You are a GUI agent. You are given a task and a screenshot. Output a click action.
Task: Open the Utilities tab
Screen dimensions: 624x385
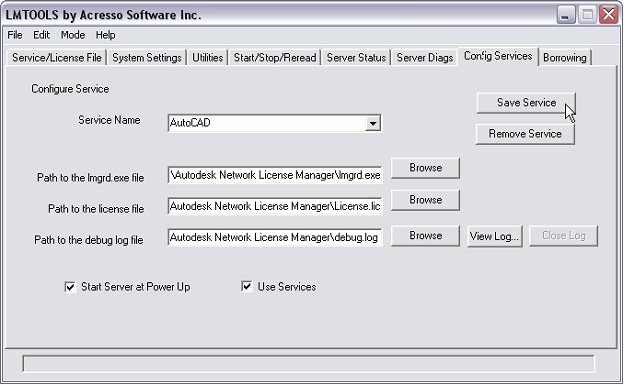tap(207, 58)
